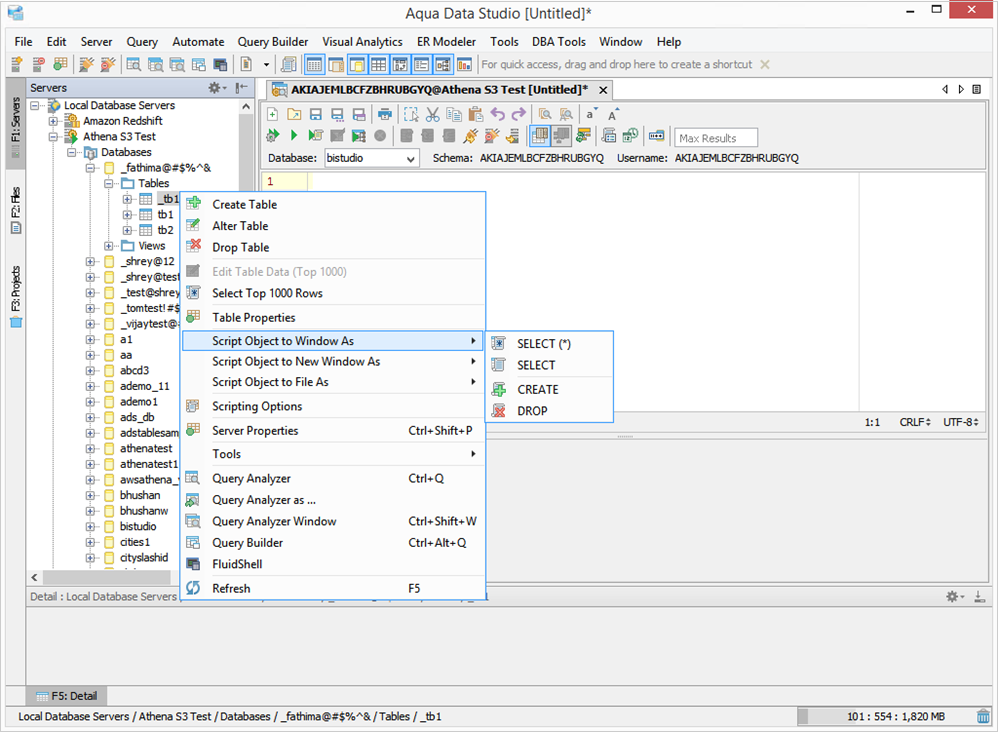The image size is (998, 732).
Task: Select CREATE in the script submenu
Action: [x=549, y=390]
